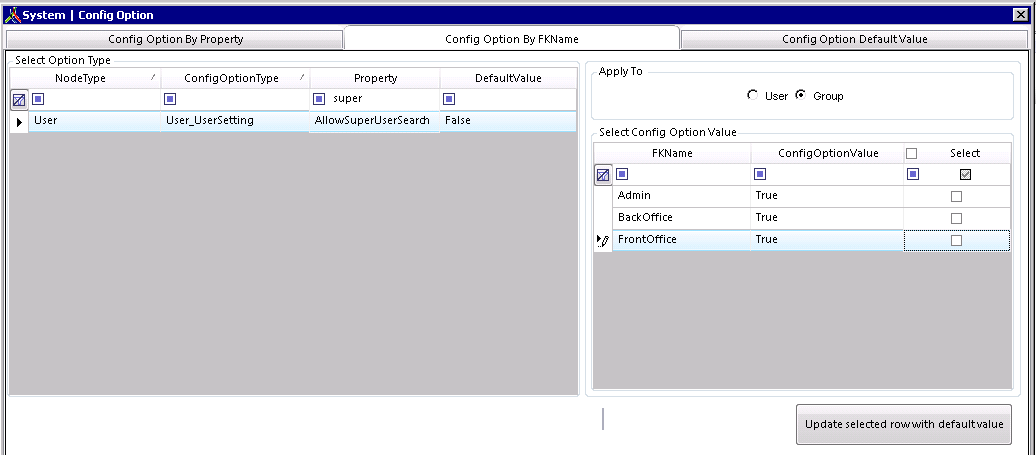The image size is (1036, 455).
Task: Toggle the Select column header checkbox
Action: click(912, 153)
